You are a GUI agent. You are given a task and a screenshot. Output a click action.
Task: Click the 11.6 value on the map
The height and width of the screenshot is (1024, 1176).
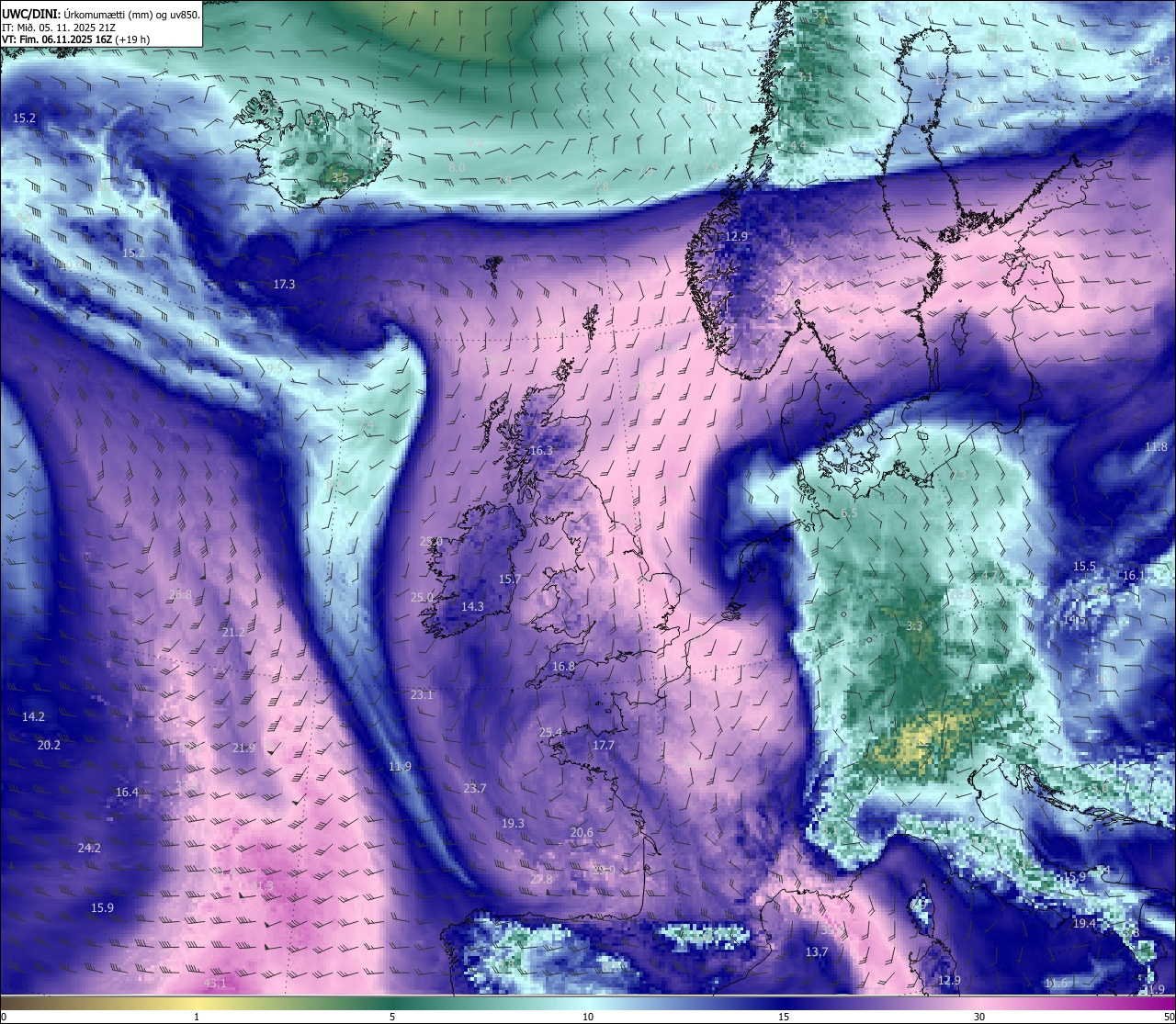[1057, 984]
